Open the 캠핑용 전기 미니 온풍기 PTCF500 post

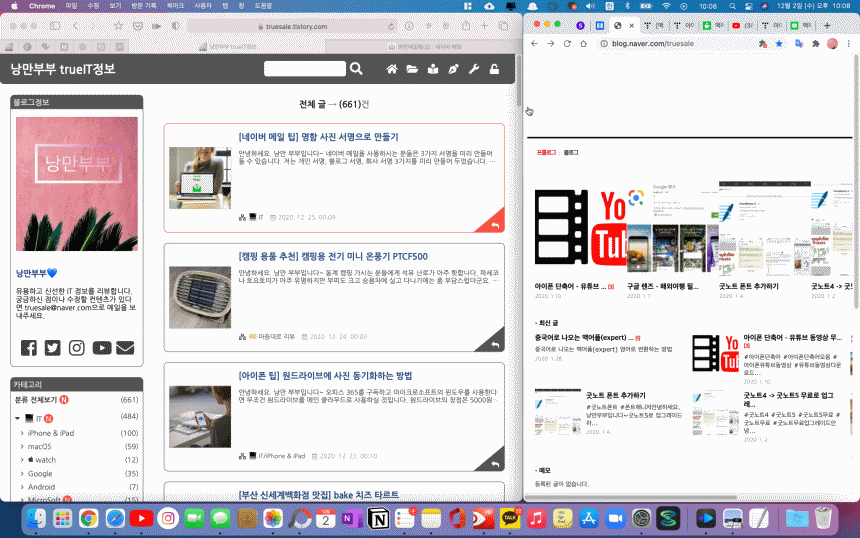[333, 257]
